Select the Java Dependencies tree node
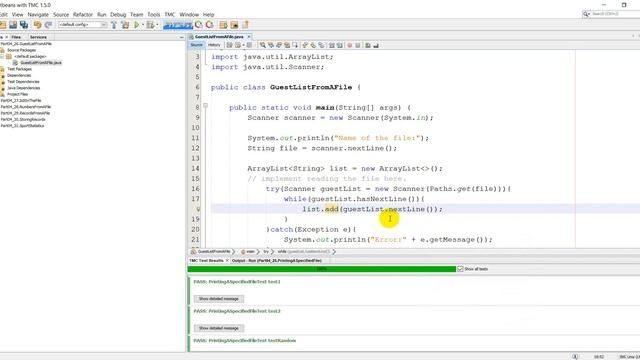This screenshot has width=640, height=360. tap(23, 88)
